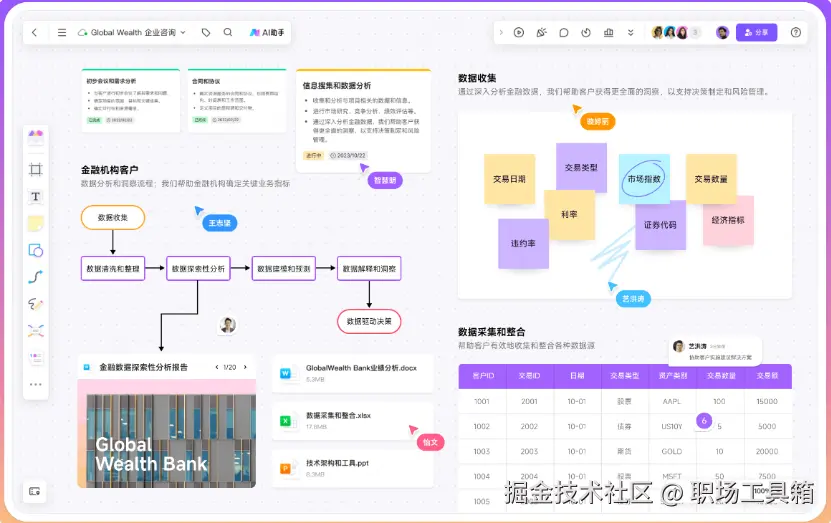Click the 金融机构客户 heading text
This screenshot has height=523, width=831.
[x=110, y=170]
